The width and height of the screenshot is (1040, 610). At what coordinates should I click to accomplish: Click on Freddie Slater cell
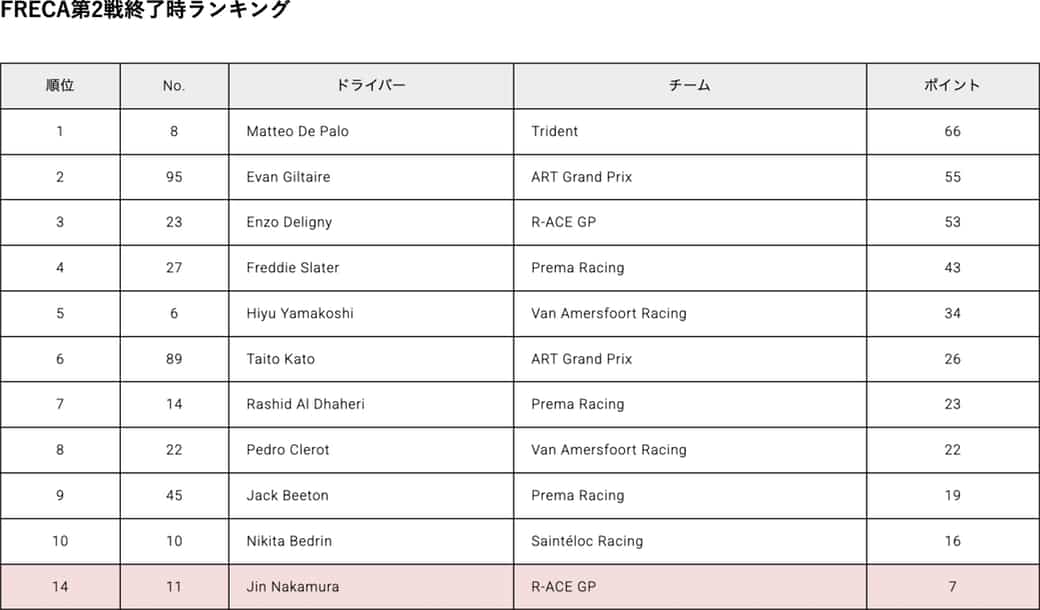[371, 268]
